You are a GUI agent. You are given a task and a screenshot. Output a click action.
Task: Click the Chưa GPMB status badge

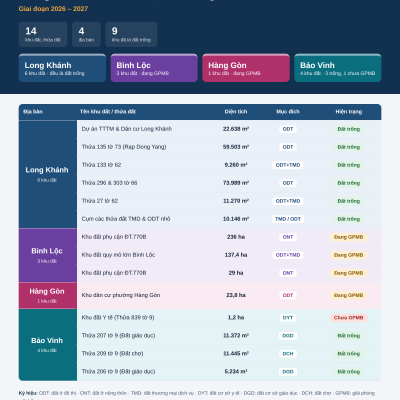[349, 318]
